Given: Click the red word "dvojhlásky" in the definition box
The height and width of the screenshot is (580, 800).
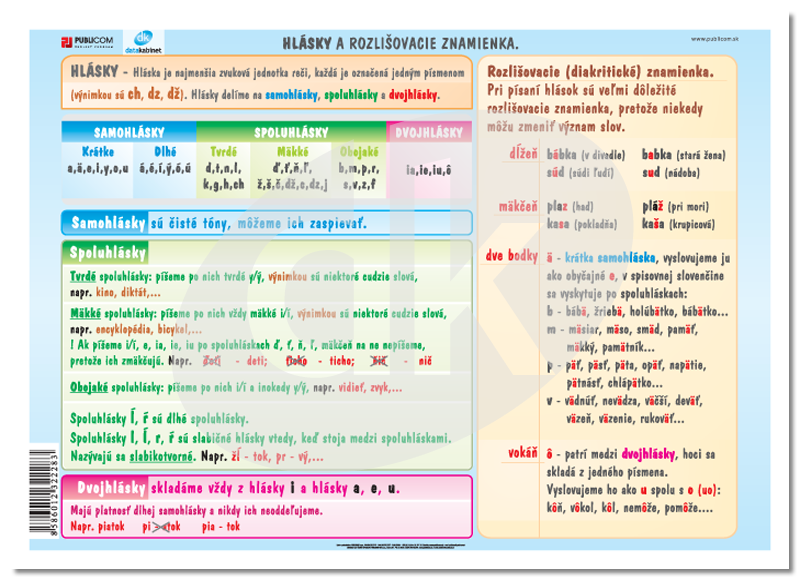Looking at the screenshot, I should click(x=413, y=95).
